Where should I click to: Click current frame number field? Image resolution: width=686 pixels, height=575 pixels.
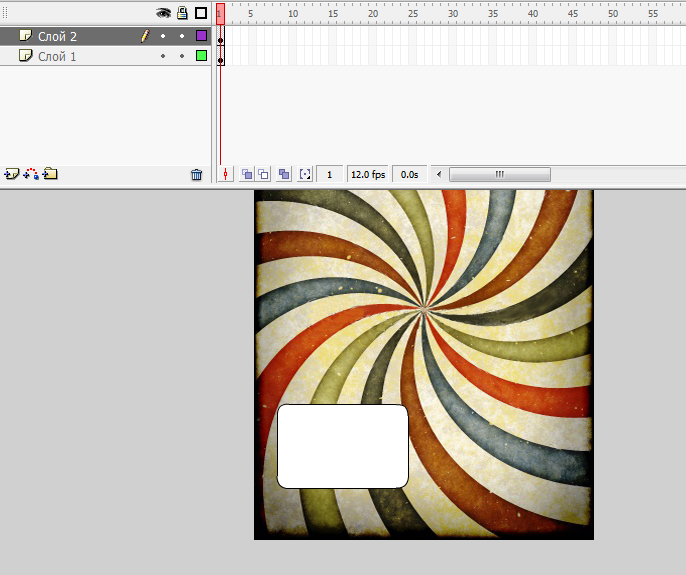329,175
